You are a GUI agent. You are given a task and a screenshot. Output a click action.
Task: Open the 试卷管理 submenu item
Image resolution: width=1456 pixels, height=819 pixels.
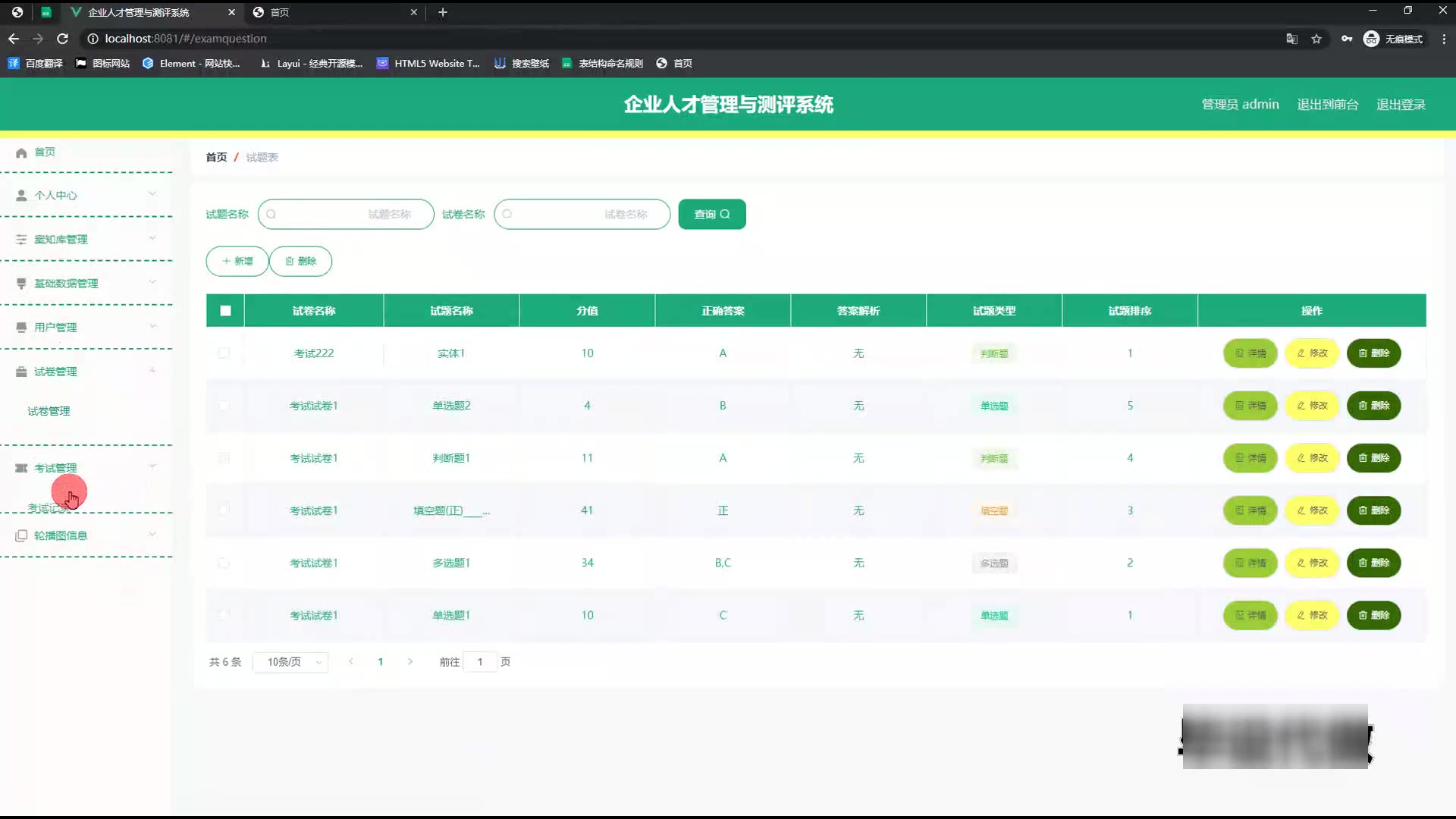click(x=49, y=411)
